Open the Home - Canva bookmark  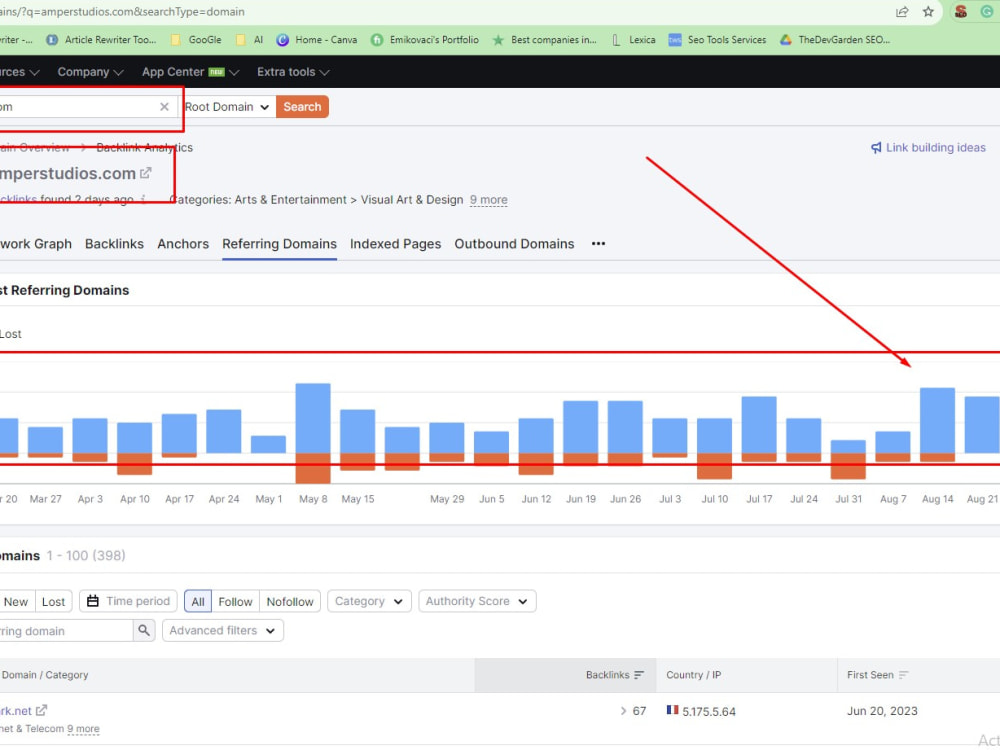(316, 40)
